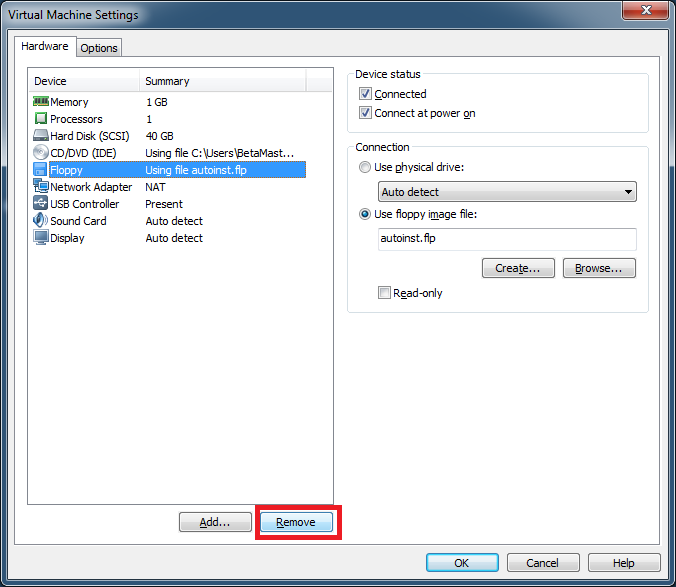Open the Hardware tab

[x=45, y=47]
